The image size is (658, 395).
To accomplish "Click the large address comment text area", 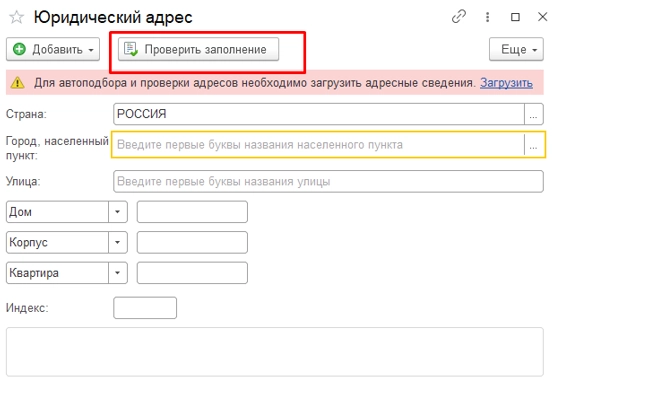I will [275, 352].
